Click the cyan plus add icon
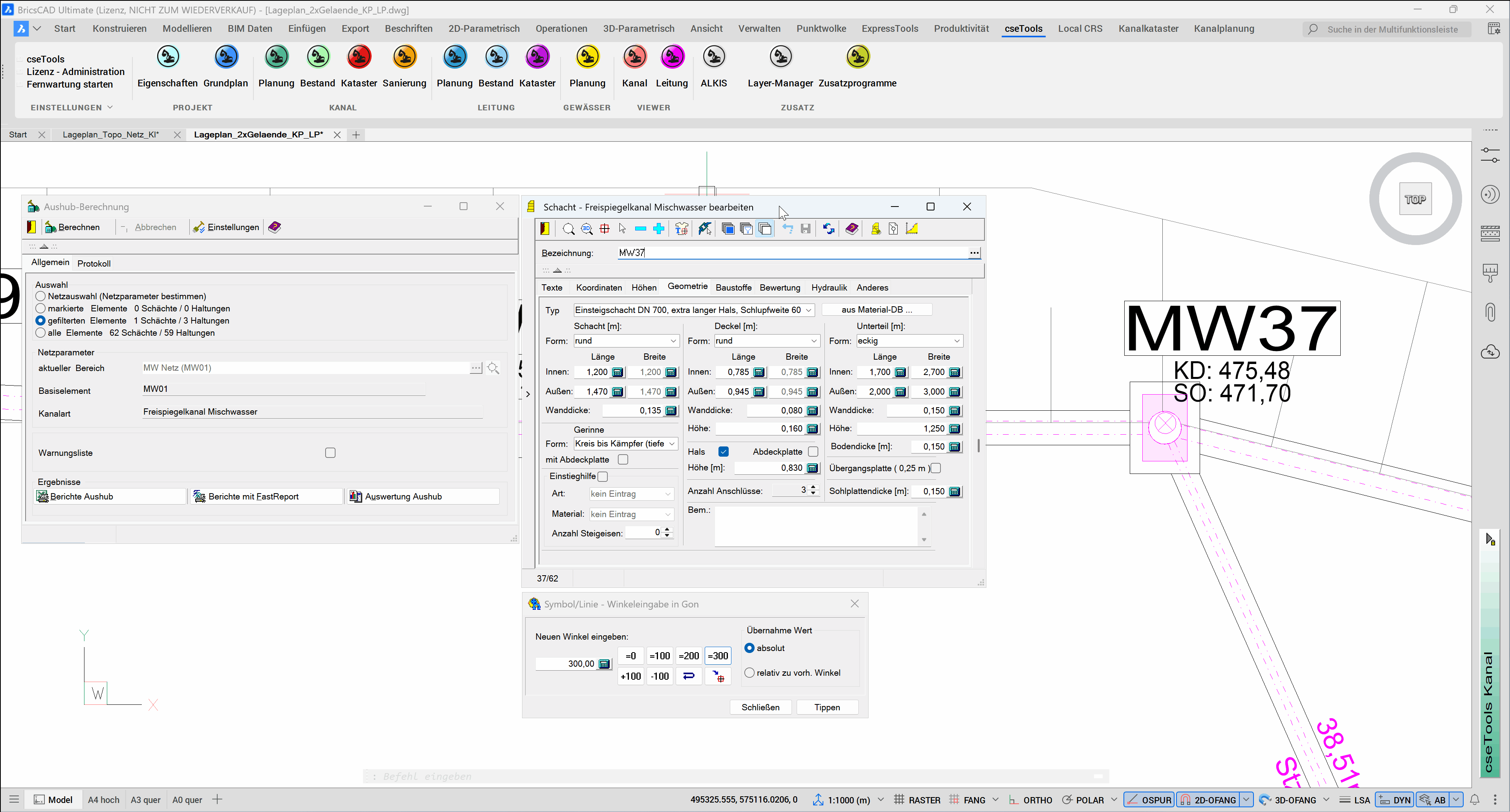1510x812 pixels. click(658, 229)
